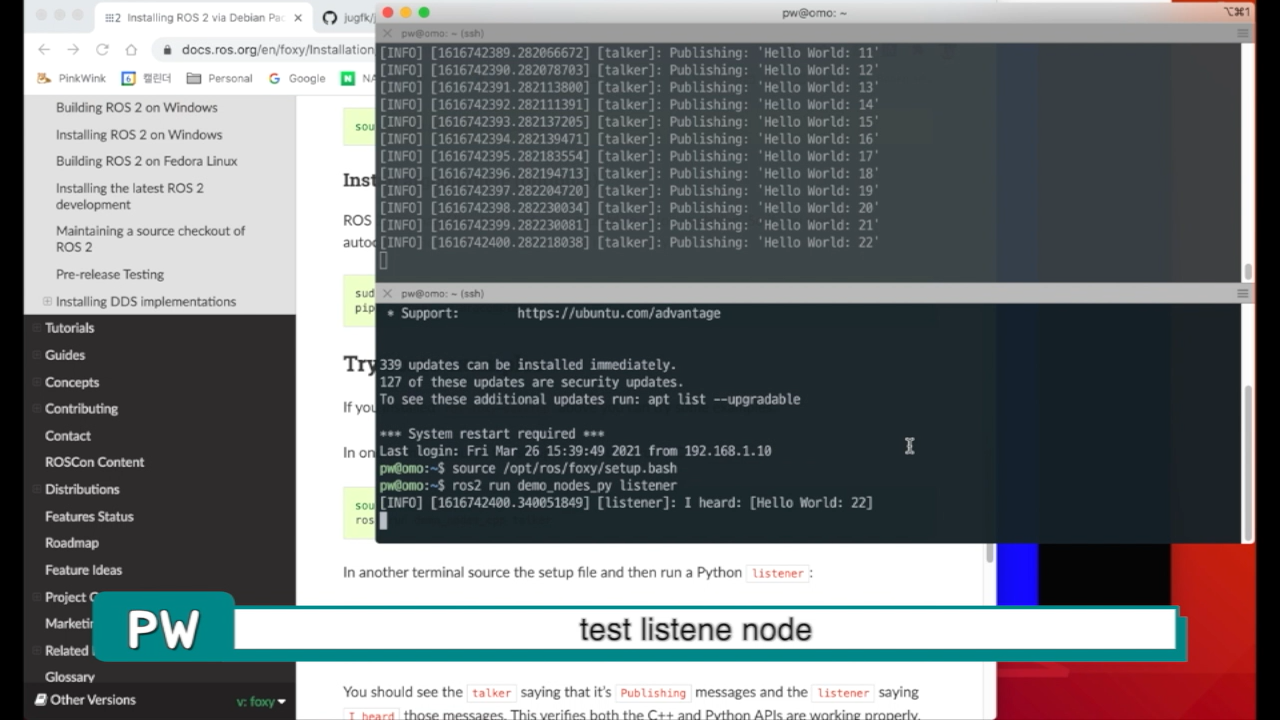This screenshot has height=720, width=1280.
Task: Click the '339 updates can be installed' line
Action: (x=528, y=365)
